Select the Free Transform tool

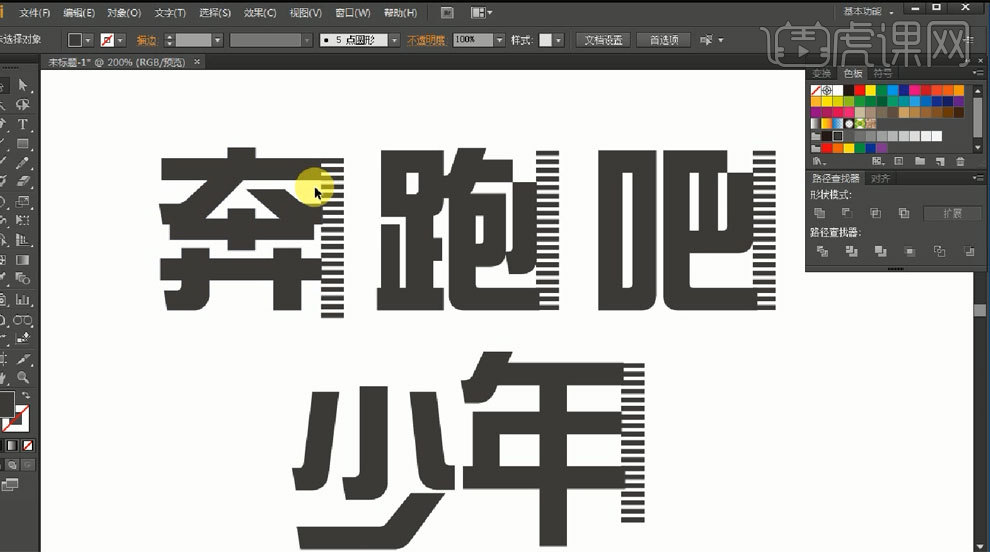[x=23, y=220]
